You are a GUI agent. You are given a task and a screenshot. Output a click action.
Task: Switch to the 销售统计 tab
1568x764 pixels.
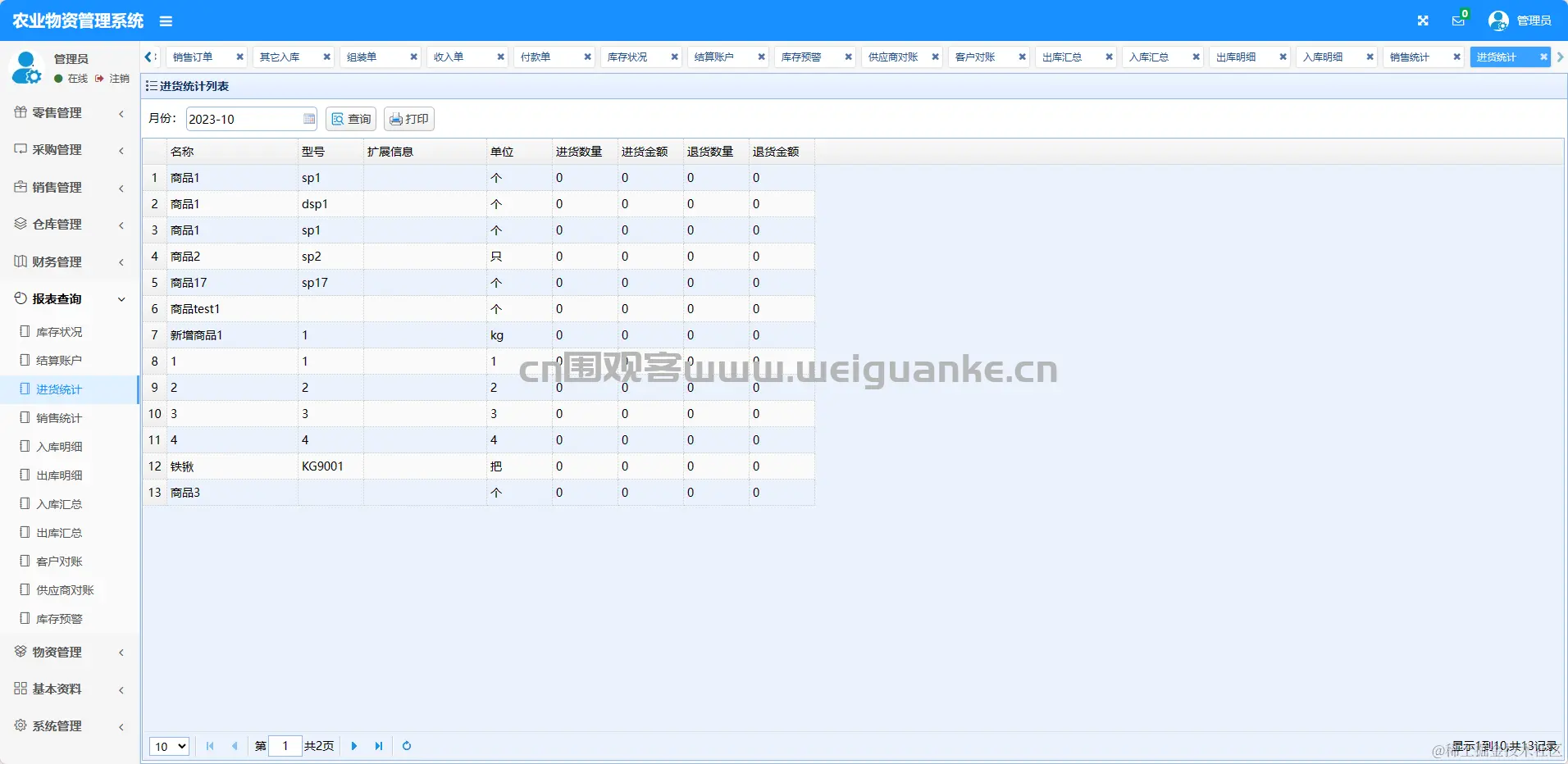[1410, 57]
